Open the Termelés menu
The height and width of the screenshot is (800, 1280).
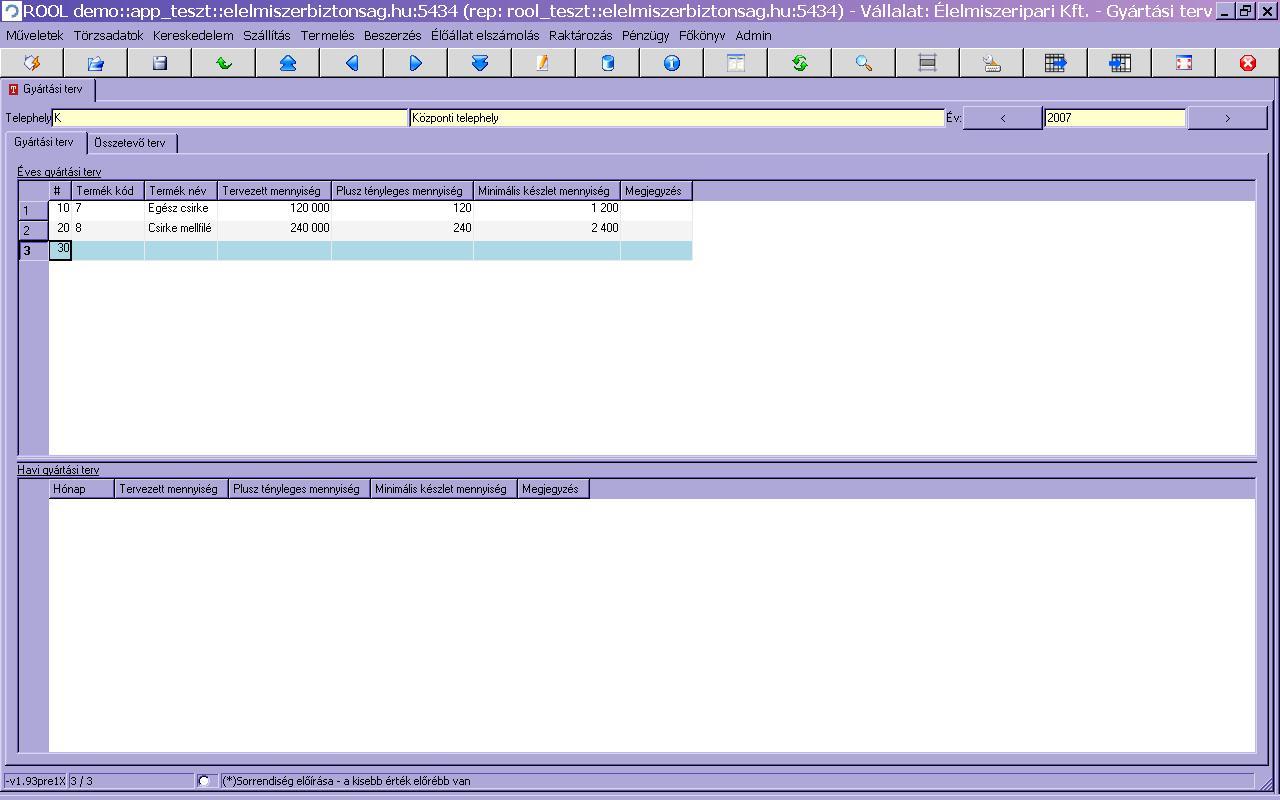tap(327, 35)
